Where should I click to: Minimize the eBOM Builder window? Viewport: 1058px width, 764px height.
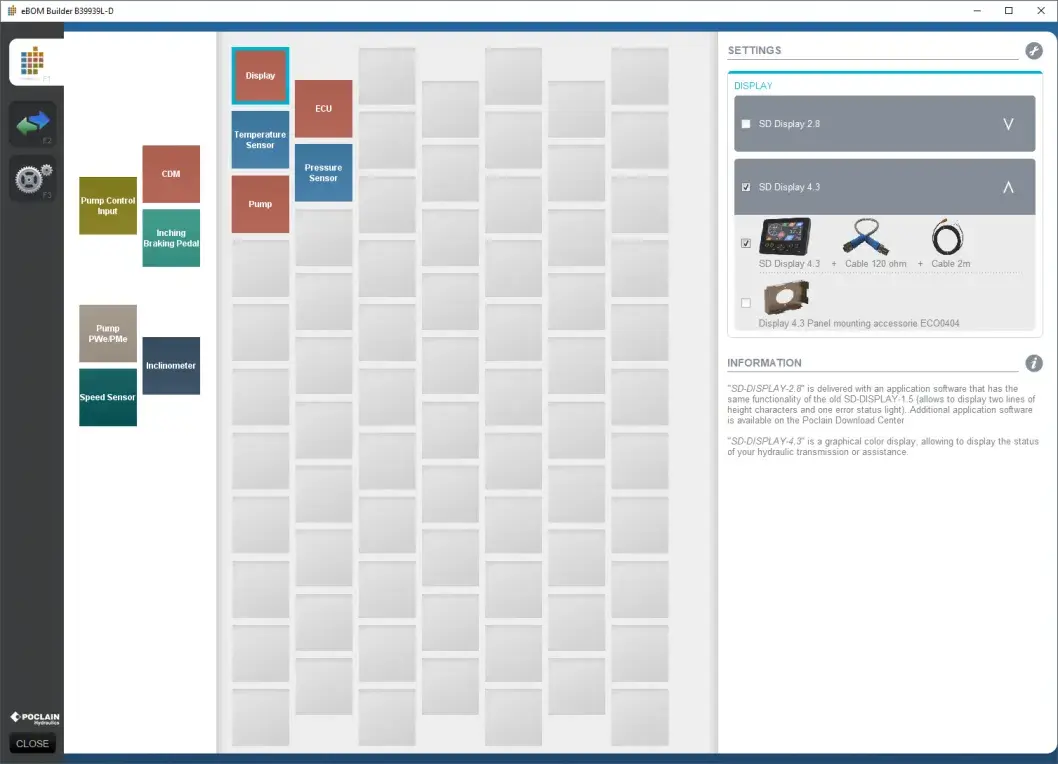977,11
